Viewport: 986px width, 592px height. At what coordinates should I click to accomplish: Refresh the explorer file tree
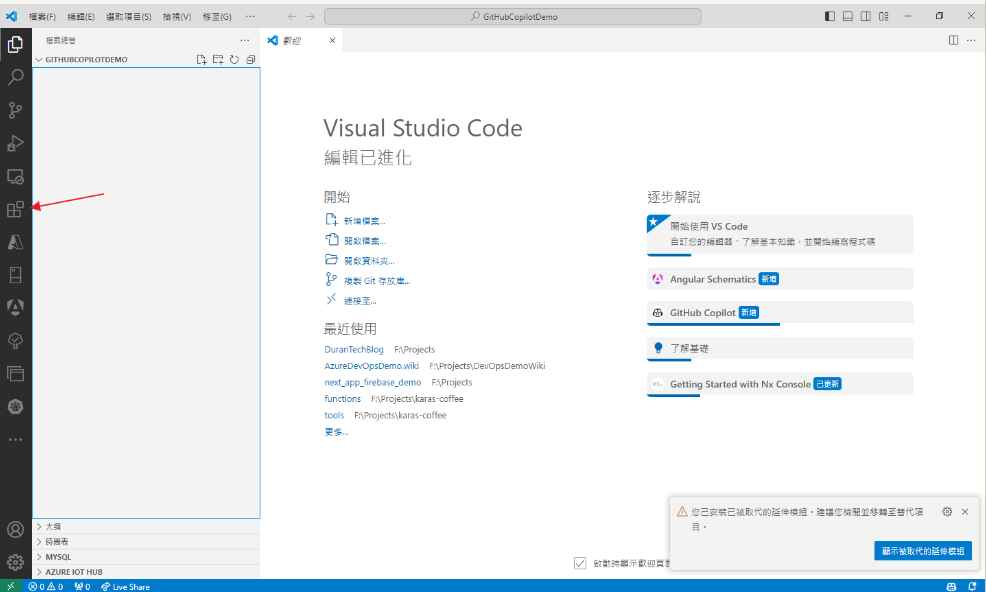click(x=234, y=59)
